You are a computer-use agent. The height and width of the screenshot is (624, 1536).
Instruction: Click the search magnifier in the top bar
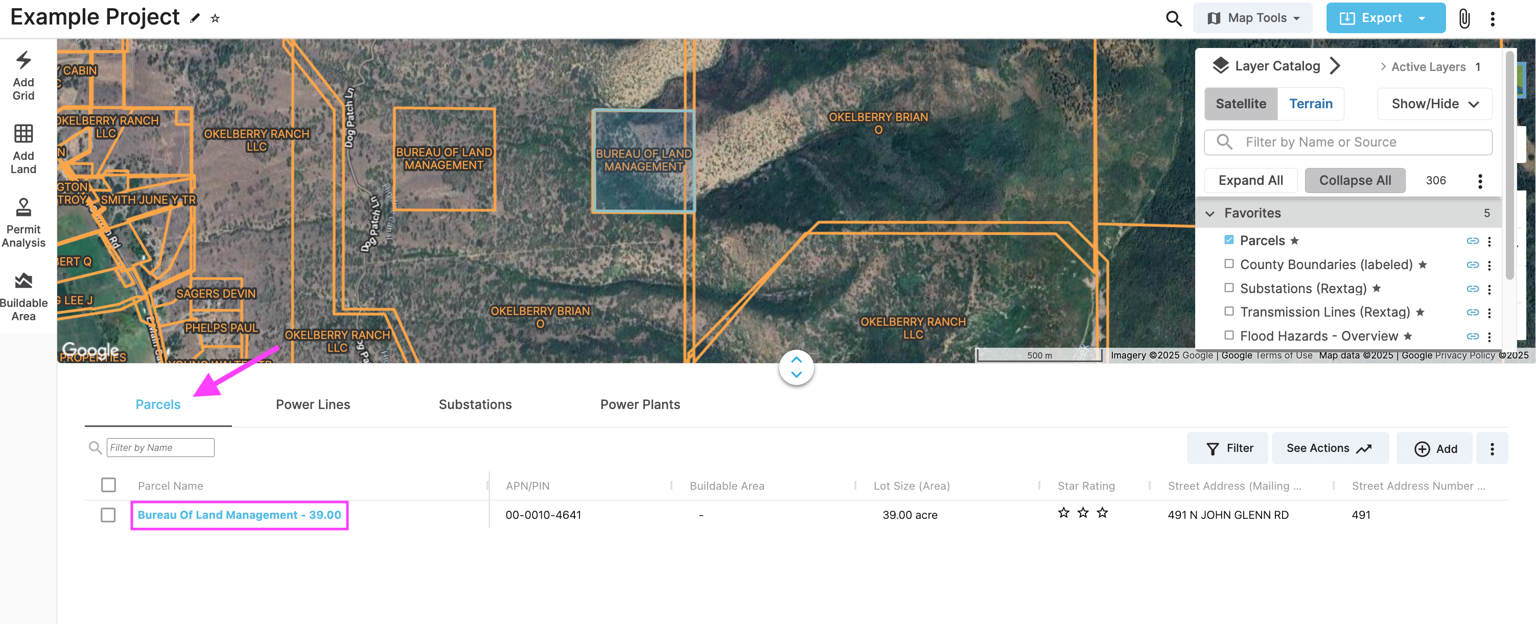point(1174,17)
